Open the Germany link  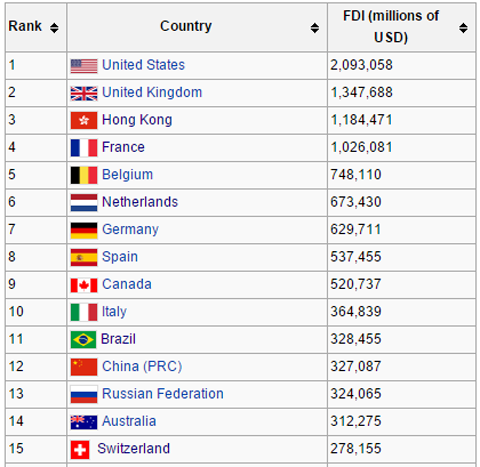130,230
